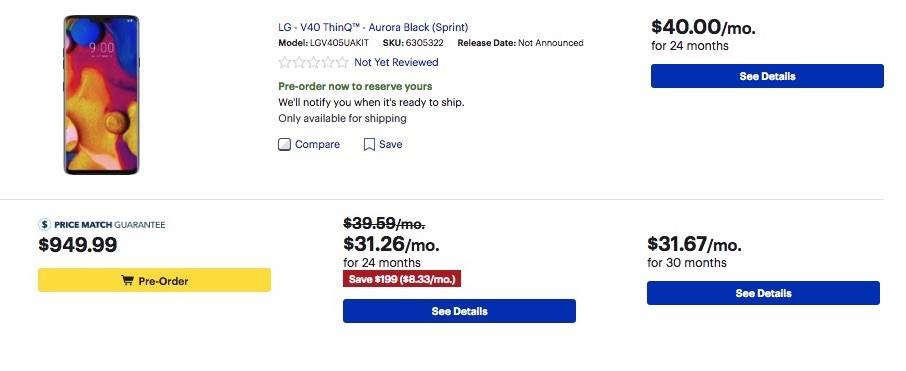
Task: Click the fifth rating star
Action: [x=342, y=62]
